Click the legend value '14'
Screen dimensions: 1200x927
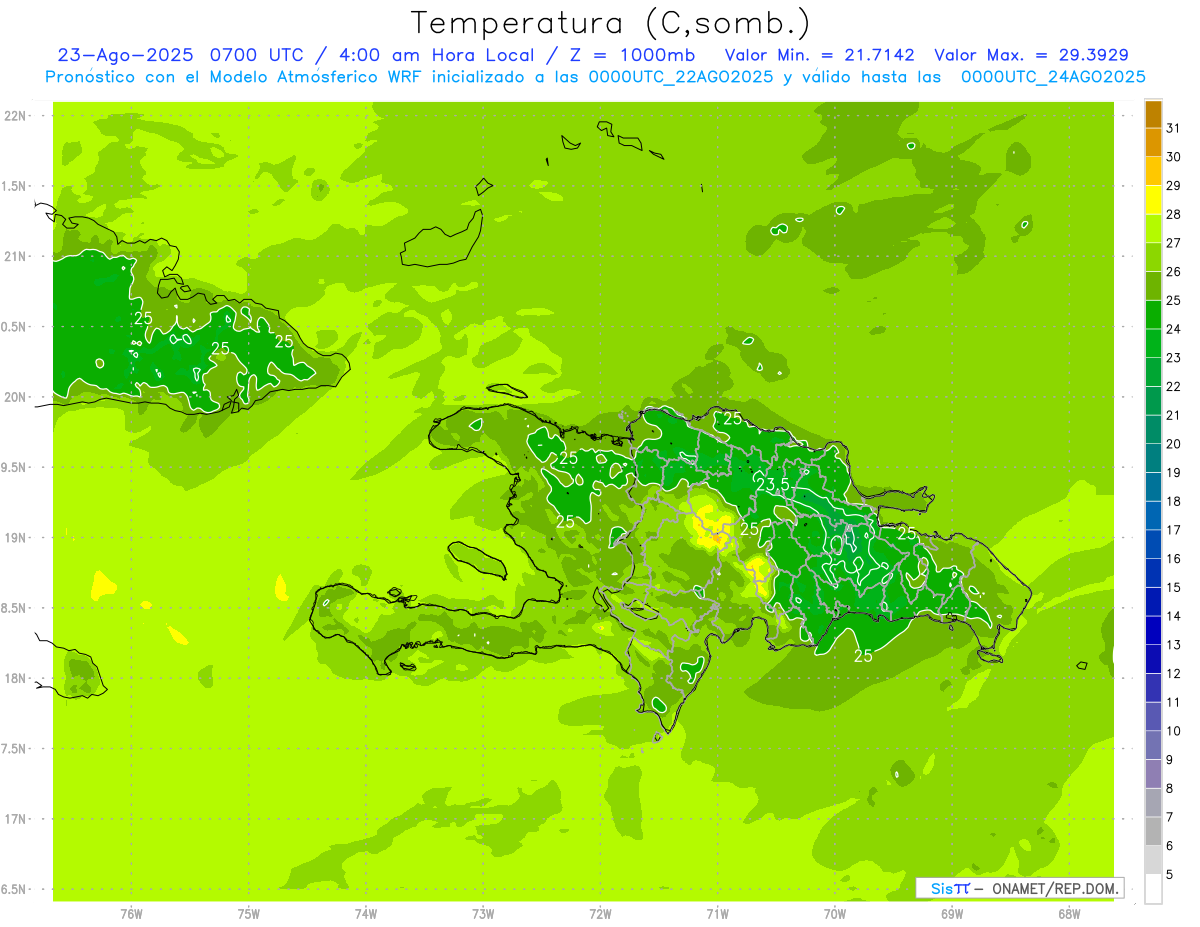click(x=1173, y=616)
